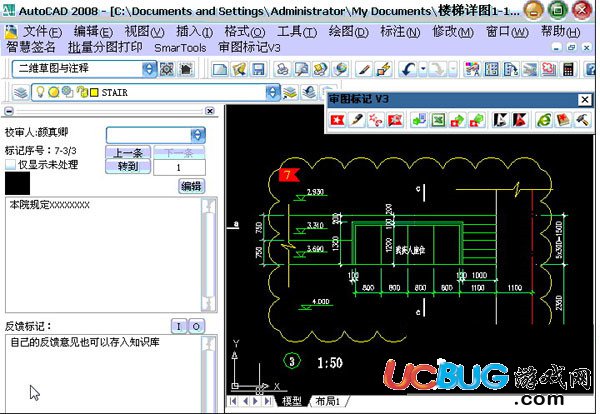
Task: Click the Save floppy disk icon
Action: [259, 69]
